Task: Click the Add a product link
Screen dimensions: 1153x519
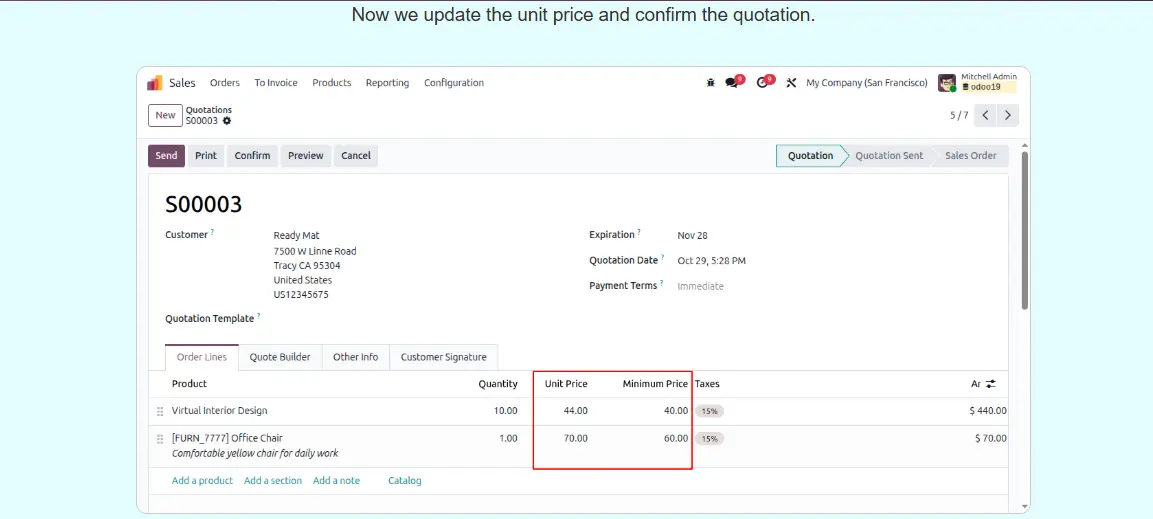Action: tap(202, 481)
